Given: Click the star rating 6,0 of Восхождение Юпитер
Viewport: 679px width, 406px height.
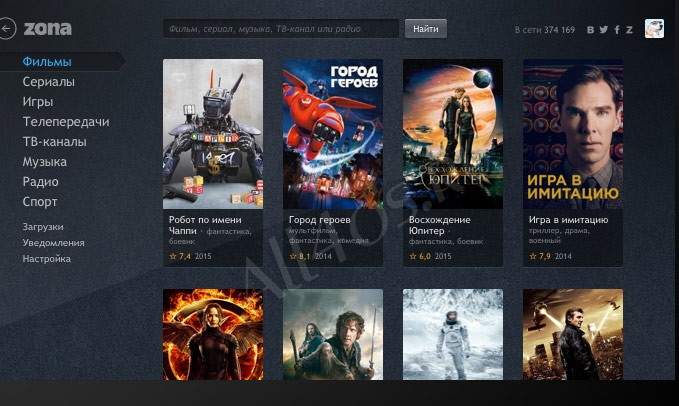Looking at the screenshot, I should pyautogui.click(x=420, y=256).
